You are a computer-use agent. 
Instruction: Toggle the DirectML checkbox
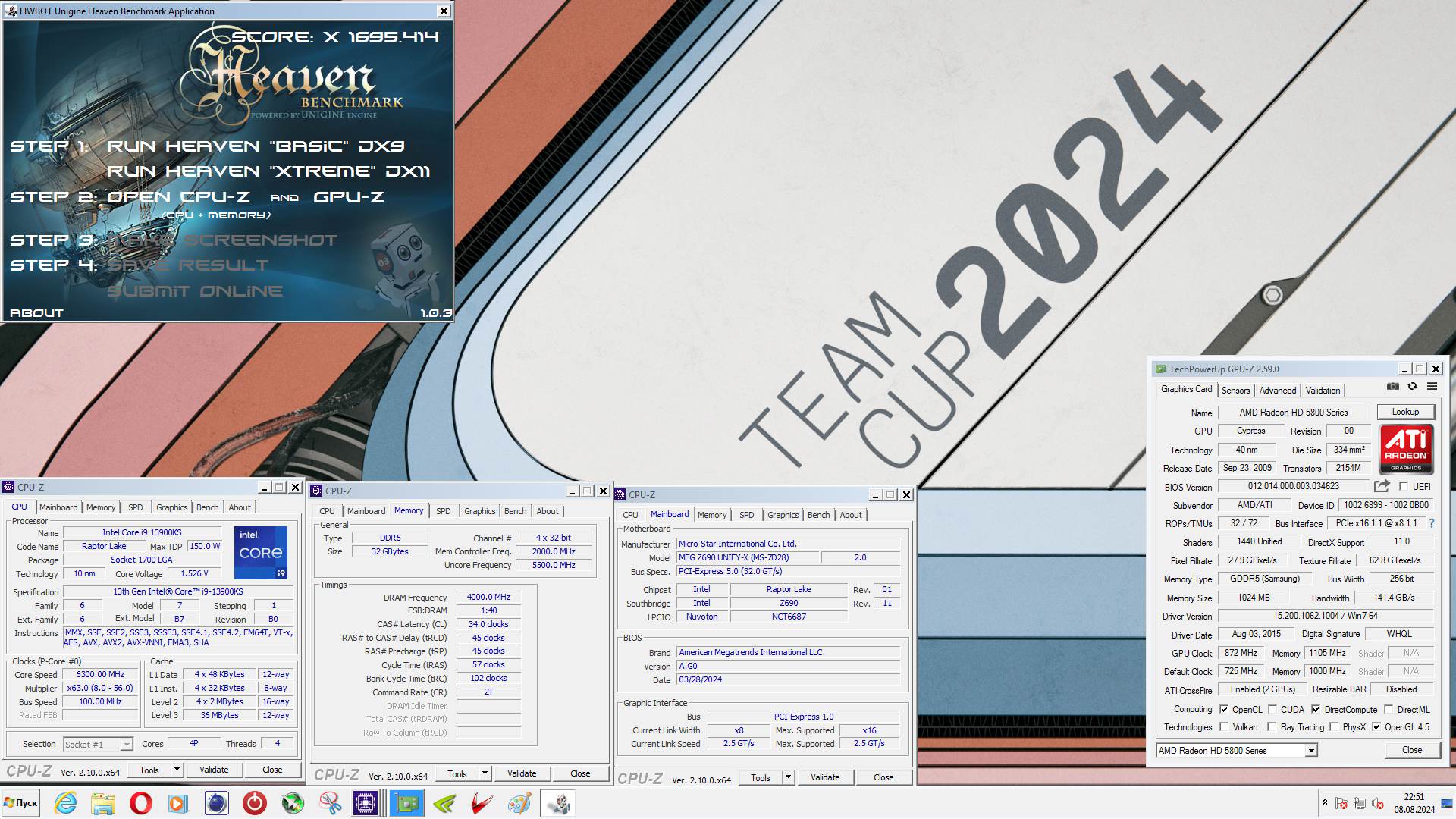point(1388,710)
